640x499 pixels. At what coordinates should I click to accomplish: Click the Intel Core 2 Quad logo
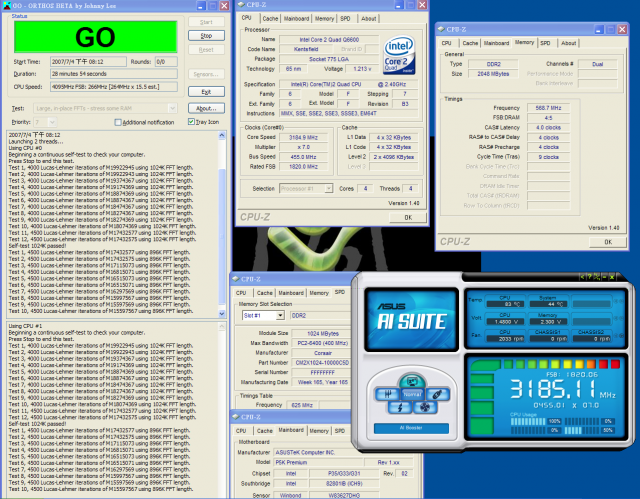399,55
